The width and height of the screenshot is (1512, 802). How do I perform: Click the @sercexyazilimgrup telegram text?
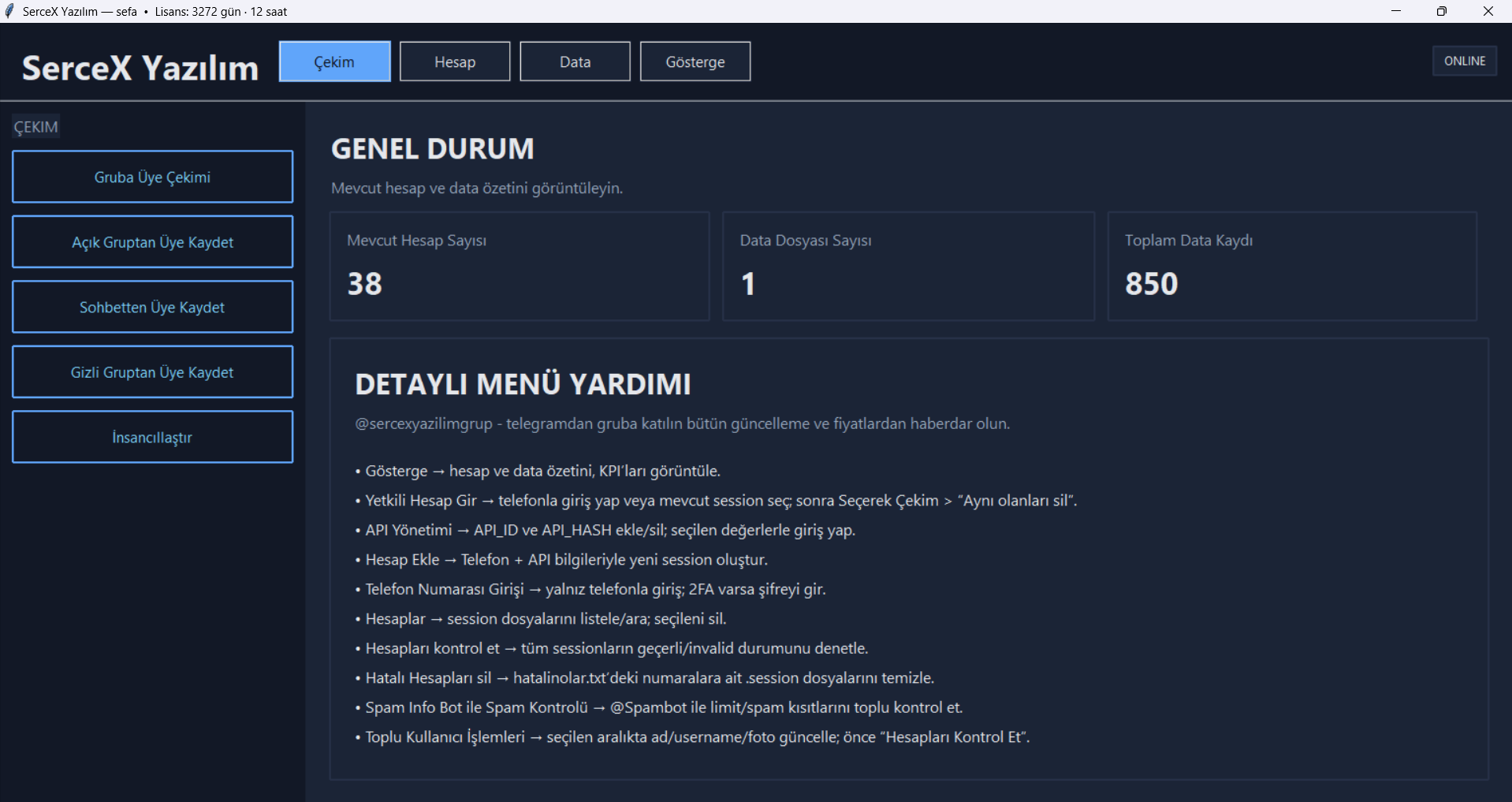(423, 423)
